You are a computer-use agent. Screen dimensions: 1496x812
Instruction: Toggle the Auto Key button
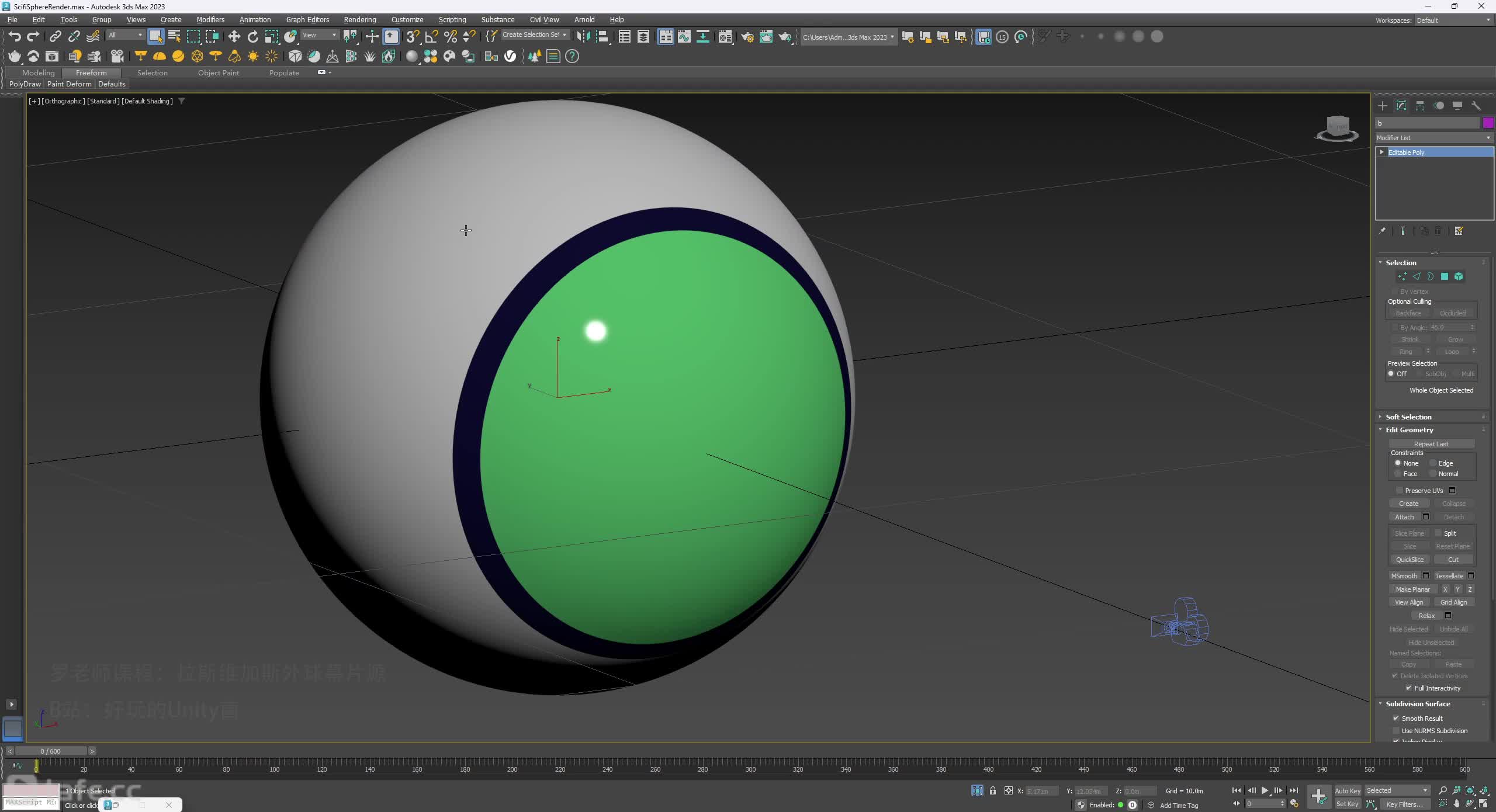pyautogui.click(x=1348, y=791)
